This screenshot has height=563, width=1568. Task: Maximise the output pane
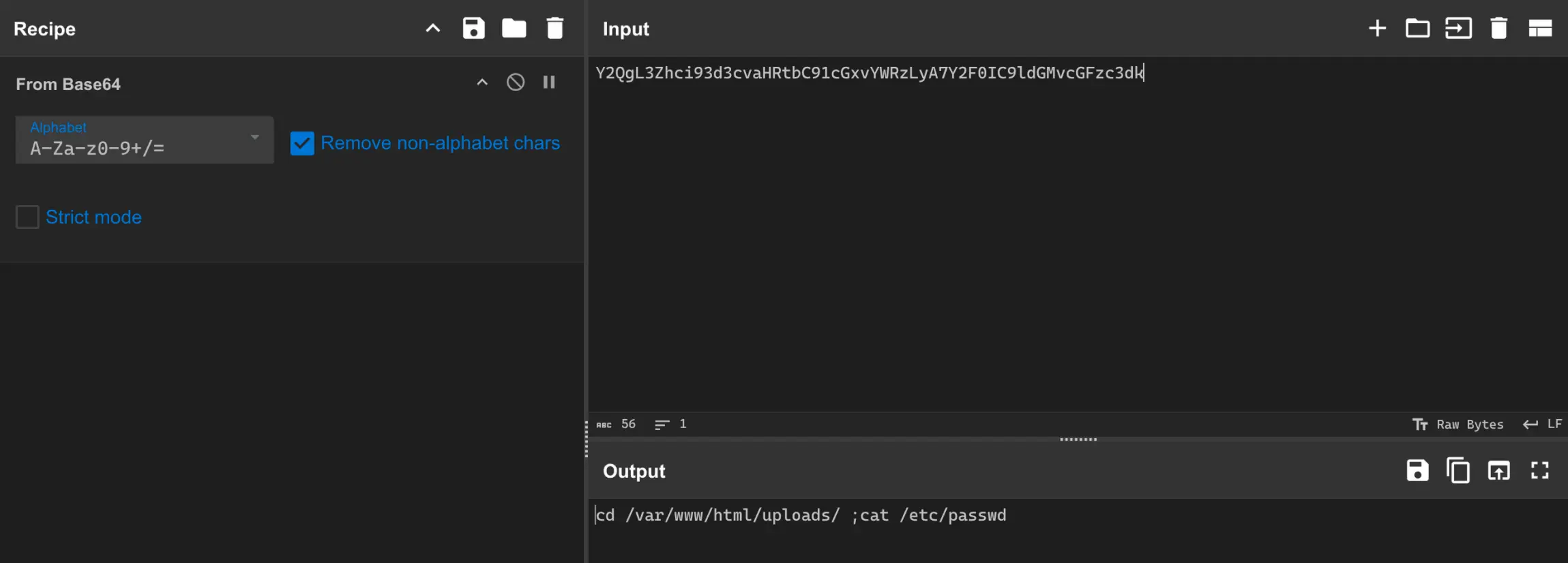click(x=1540, y=471)
